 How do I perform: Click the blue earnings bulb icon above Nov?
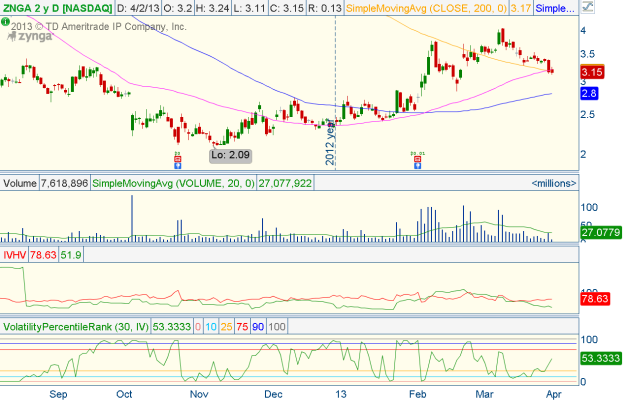coord(178,165)
